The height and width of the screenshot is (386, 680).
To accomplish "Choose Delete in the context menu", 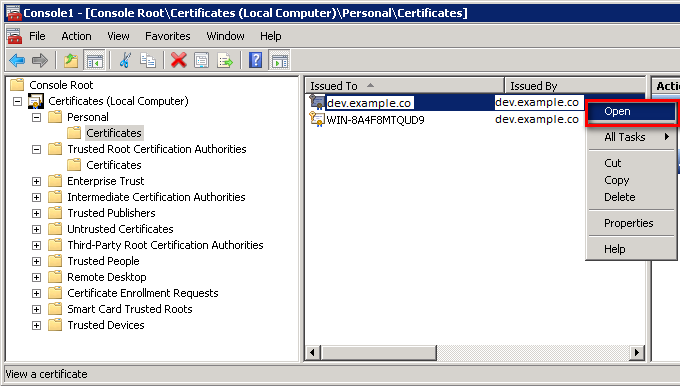I will (632, 197).
